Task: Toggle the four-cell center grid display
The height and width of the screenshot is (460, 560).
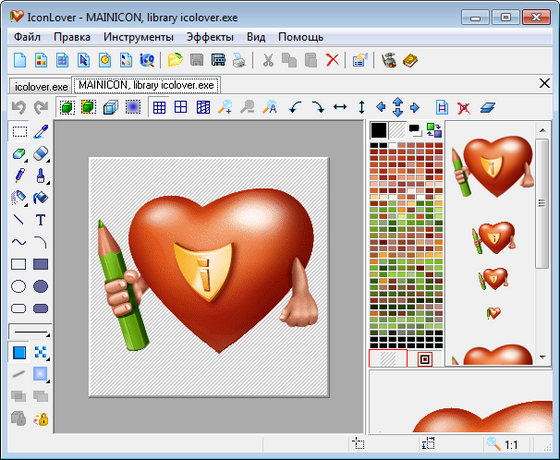Action: pyautogui.click(x=181, y=107)
